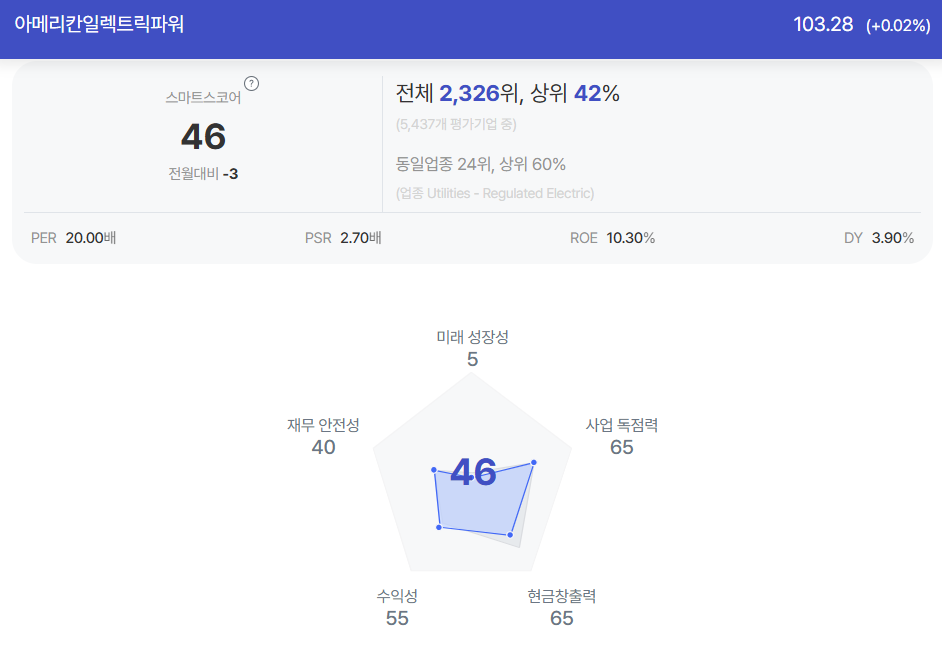Click the 현금창출력 radar chart label
942x657 pixels.
tap(562, 596)
